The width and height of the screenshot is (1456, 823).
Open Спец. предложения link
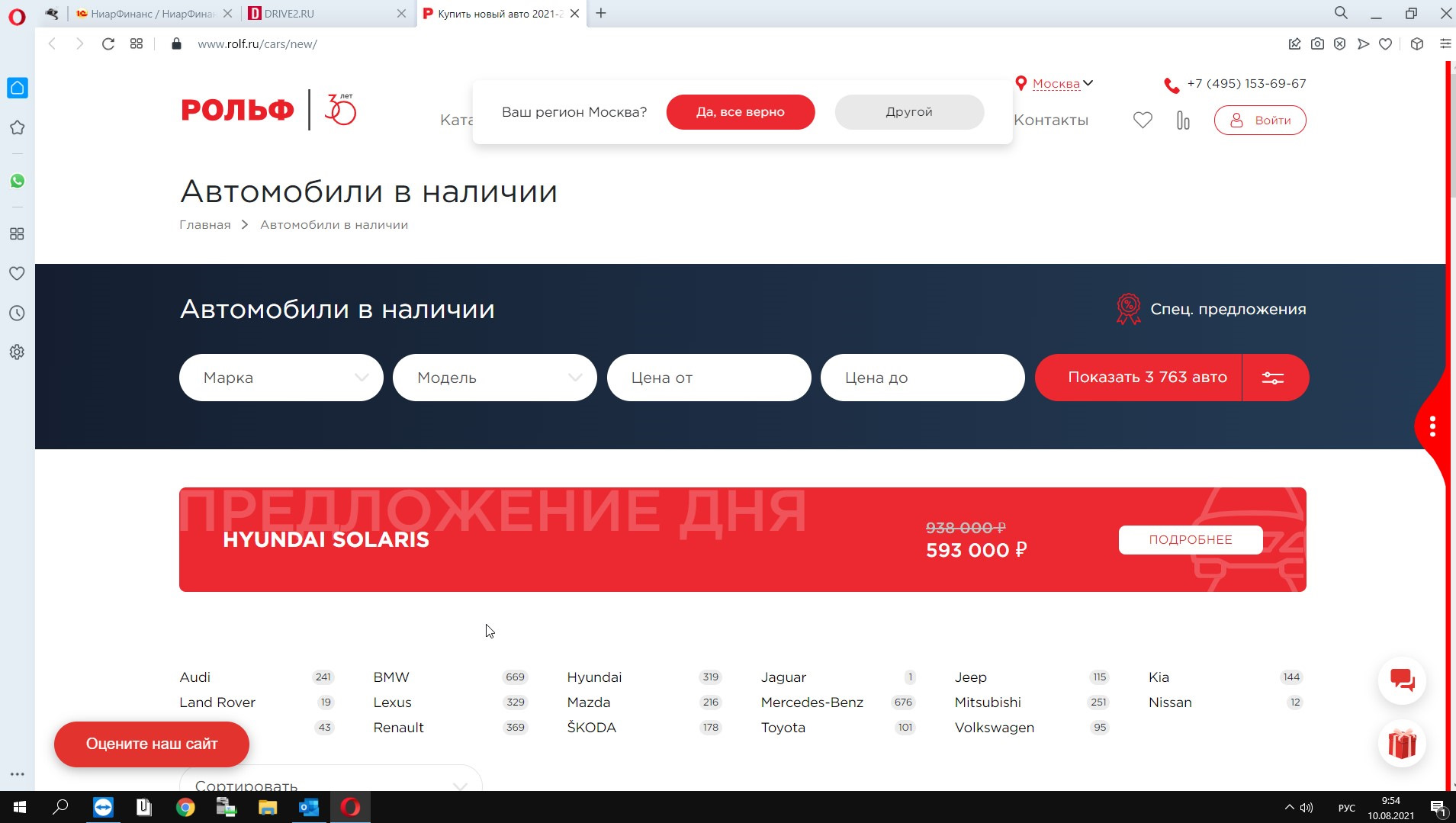1210,309
